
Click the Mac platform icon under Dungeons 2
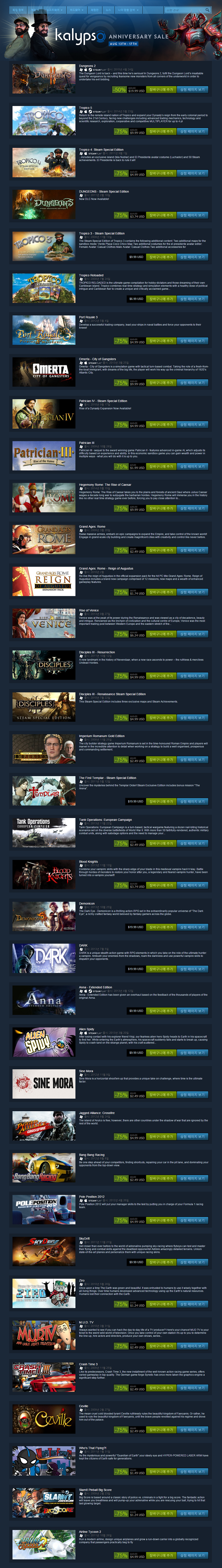coord(84,70)
